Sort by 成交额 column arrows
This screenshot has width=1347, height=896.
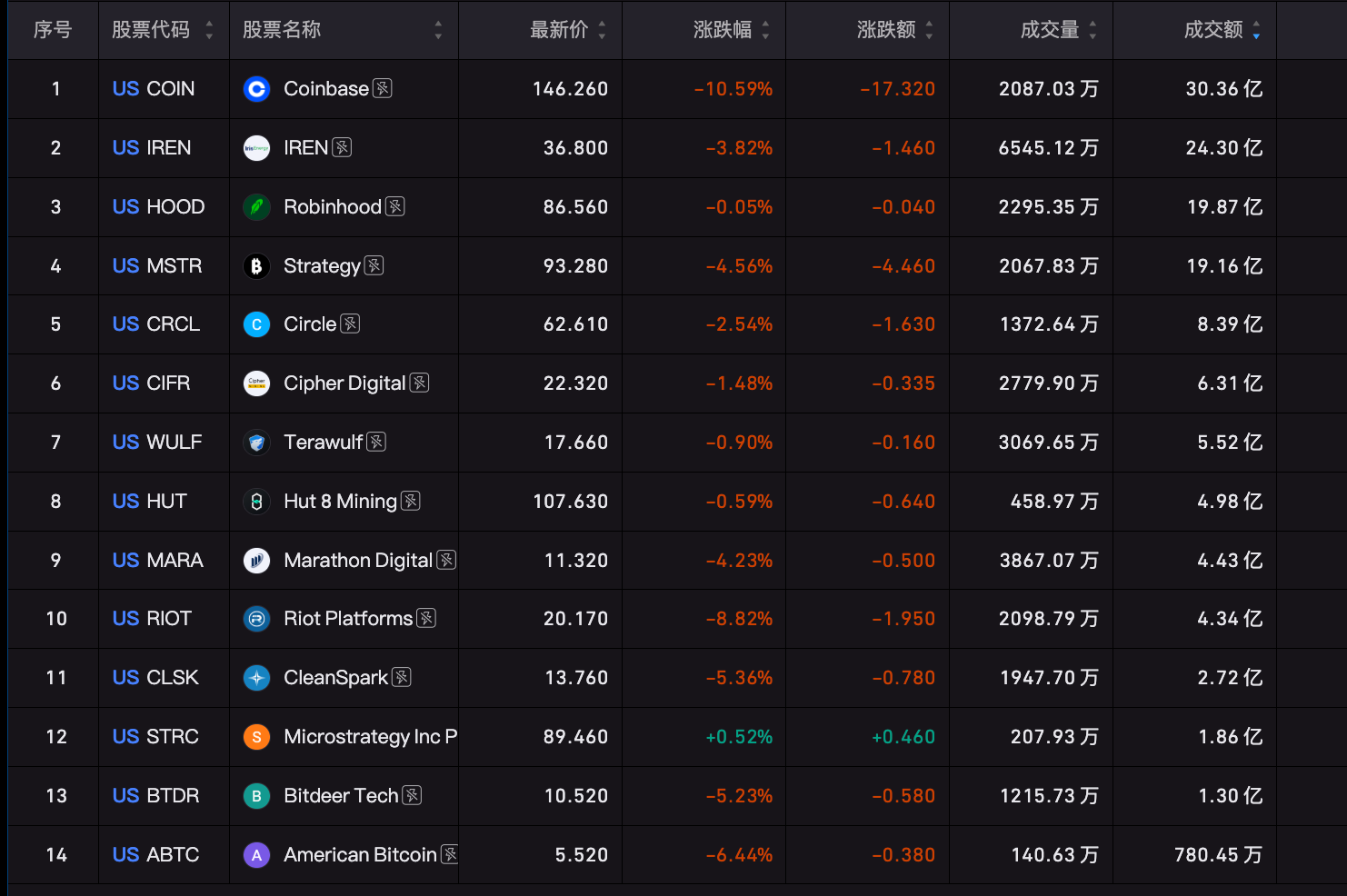1256,30
